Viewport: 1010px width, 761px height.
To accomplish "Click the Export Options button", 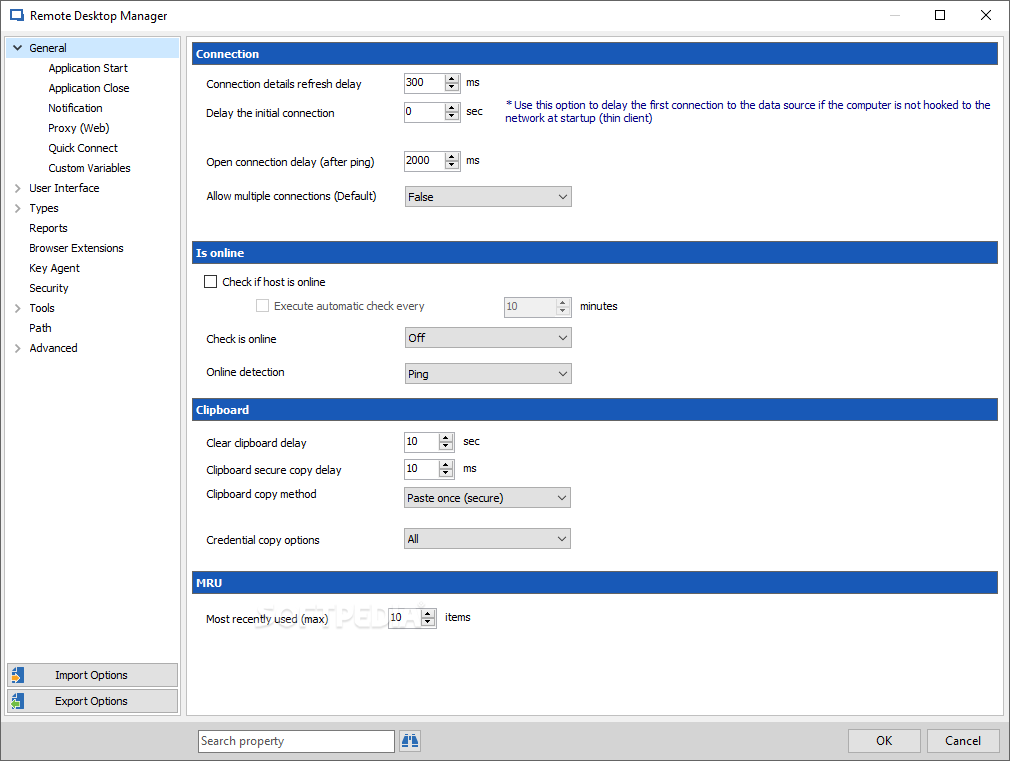I will (x=92, y=700).
